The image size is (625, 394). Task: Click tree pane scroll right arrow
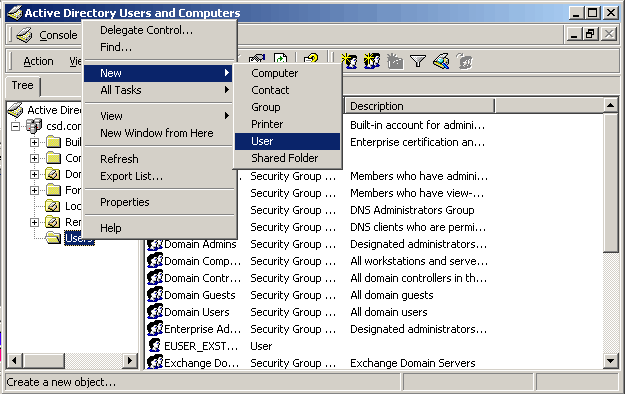point(129,361)
